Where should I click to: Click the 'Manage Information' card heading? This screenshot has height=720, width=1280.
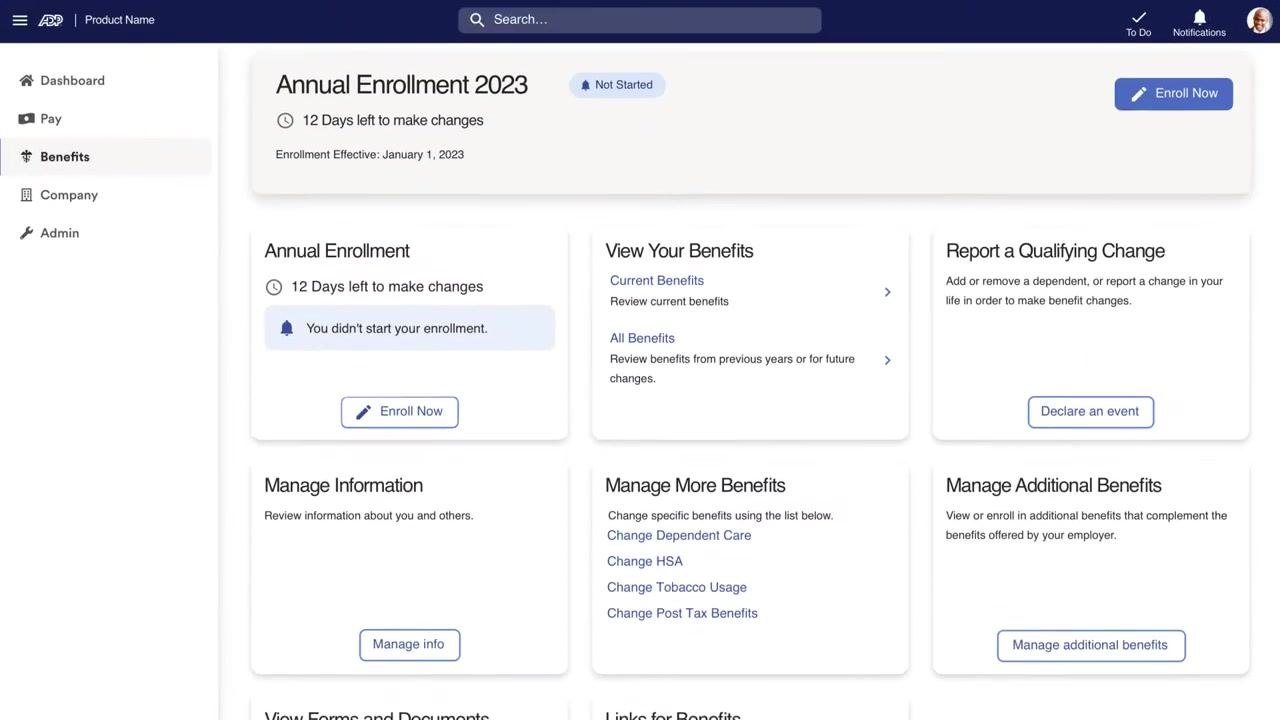tap(344, 486)
